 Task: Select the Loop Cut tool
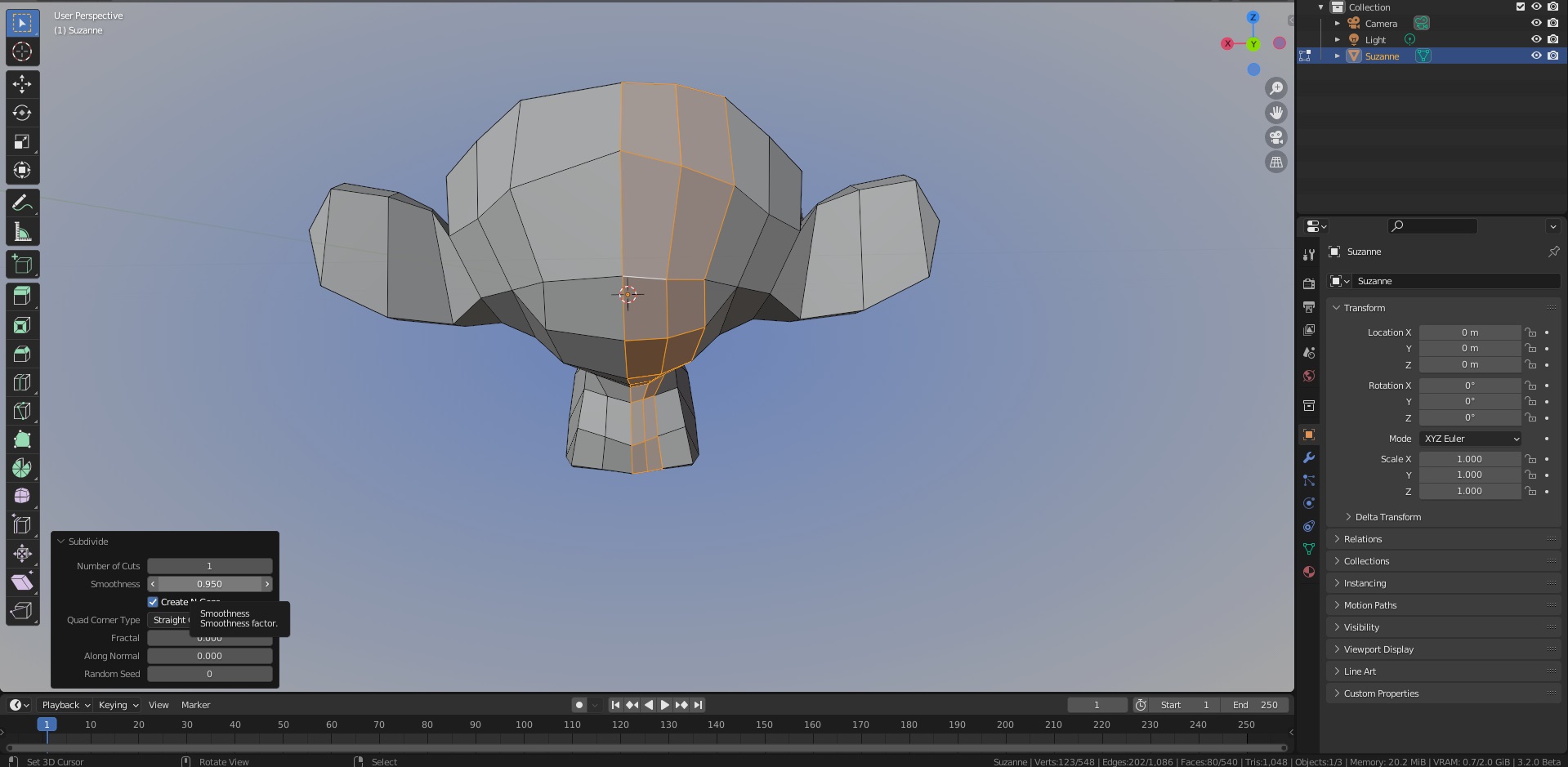[x=22, y=382]
